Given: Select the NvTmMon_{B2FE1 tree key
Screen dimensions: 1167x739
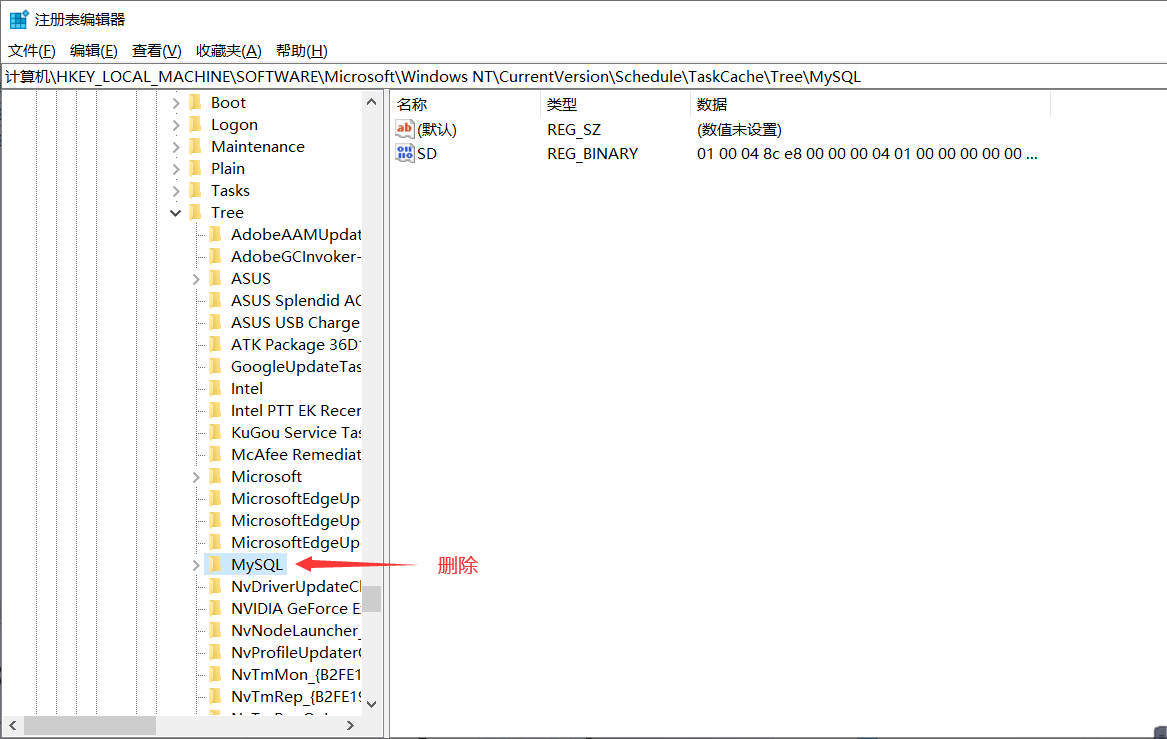Looking at the screenshot, I should point(295,674).
